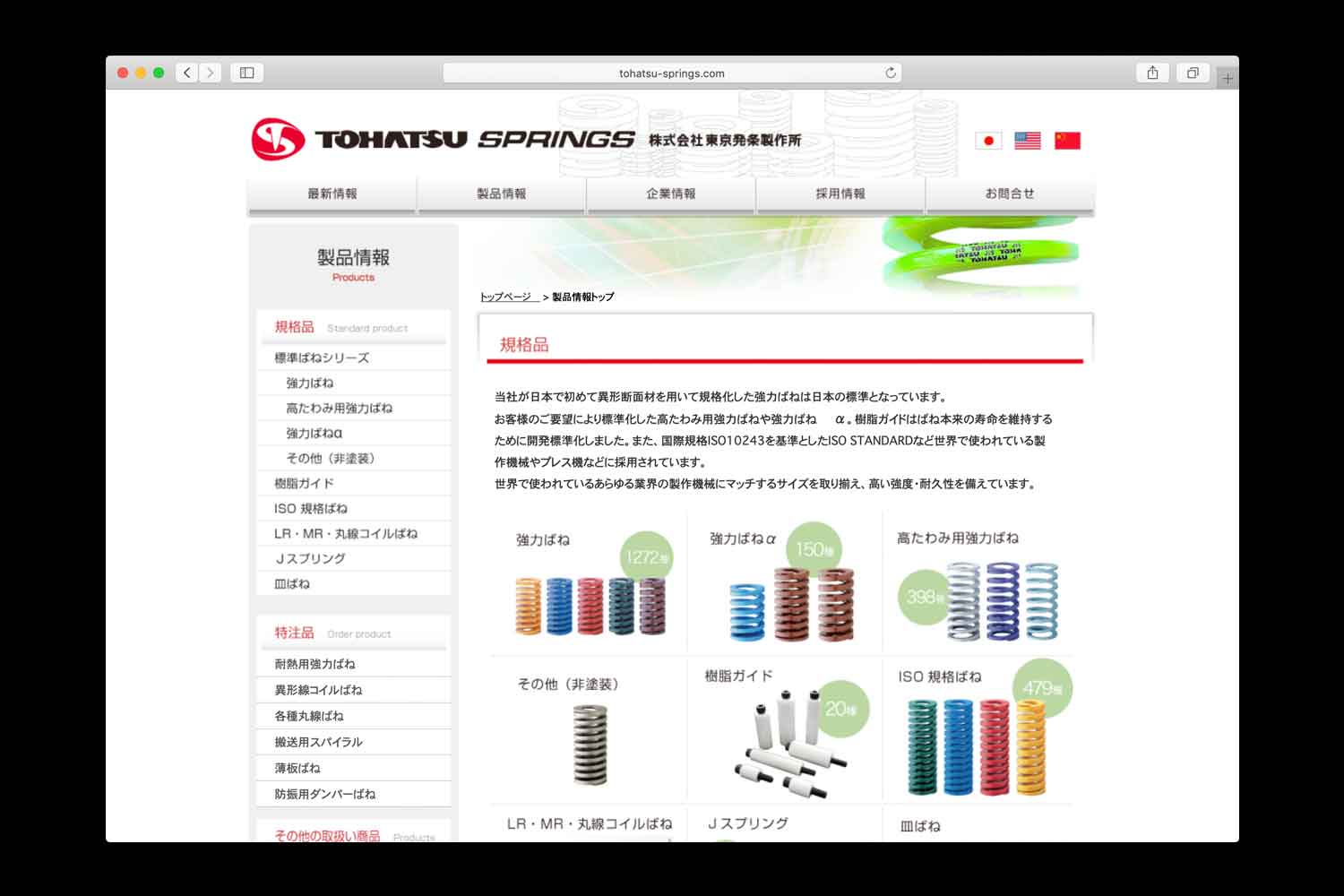
Task: Expand 標準ばねシリーズ in the sidebar
Action: point(322,358)
